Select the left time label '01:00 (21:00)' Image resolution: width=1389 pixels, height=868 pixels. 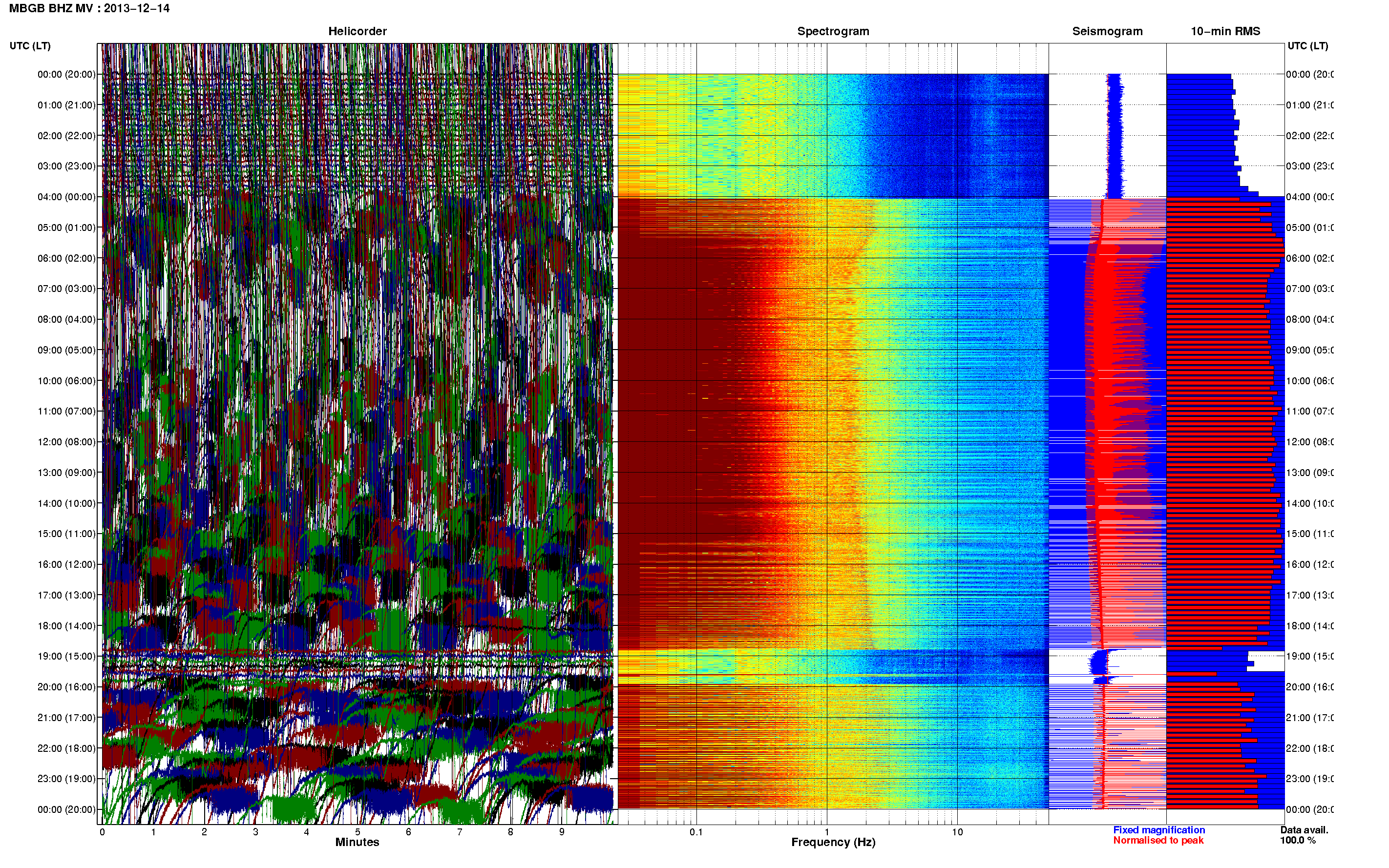(x=66, y=105)
